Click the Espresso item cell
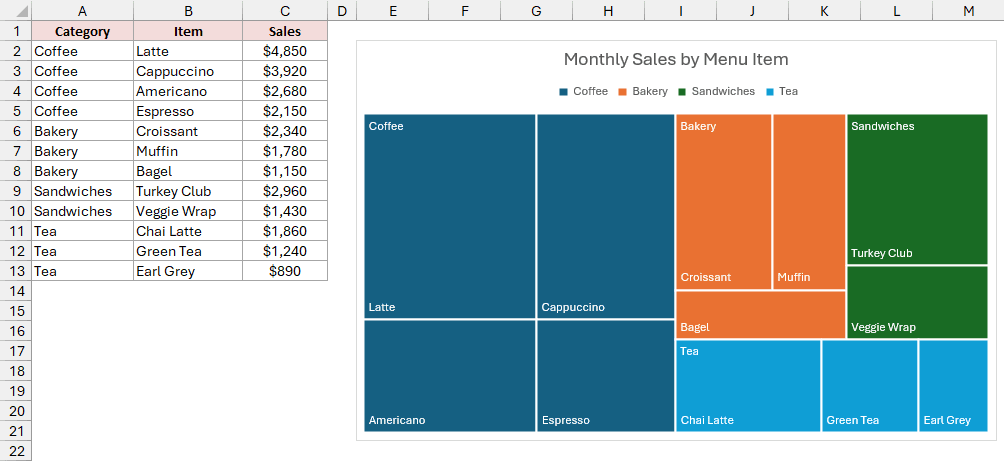This screenshot has width=1004, height=461. 188,111
